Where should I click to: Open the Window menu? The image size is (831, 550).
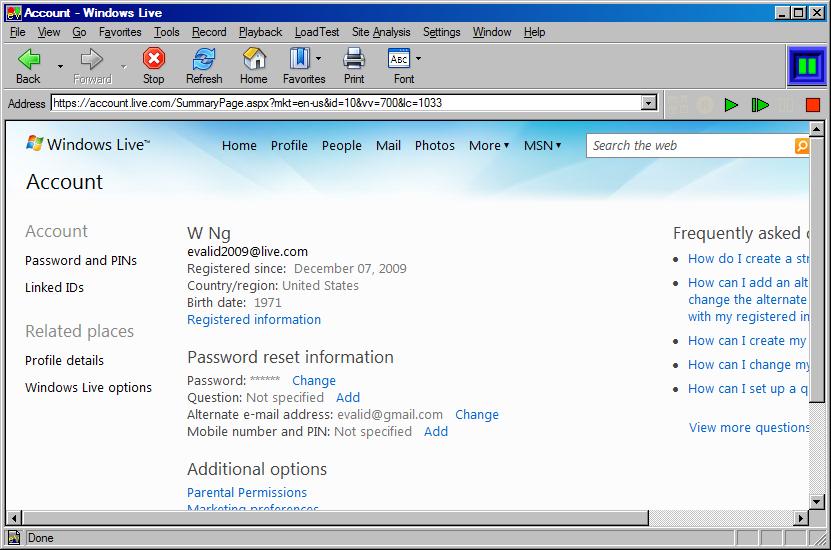pyautogui.click(x=492, y=32)
